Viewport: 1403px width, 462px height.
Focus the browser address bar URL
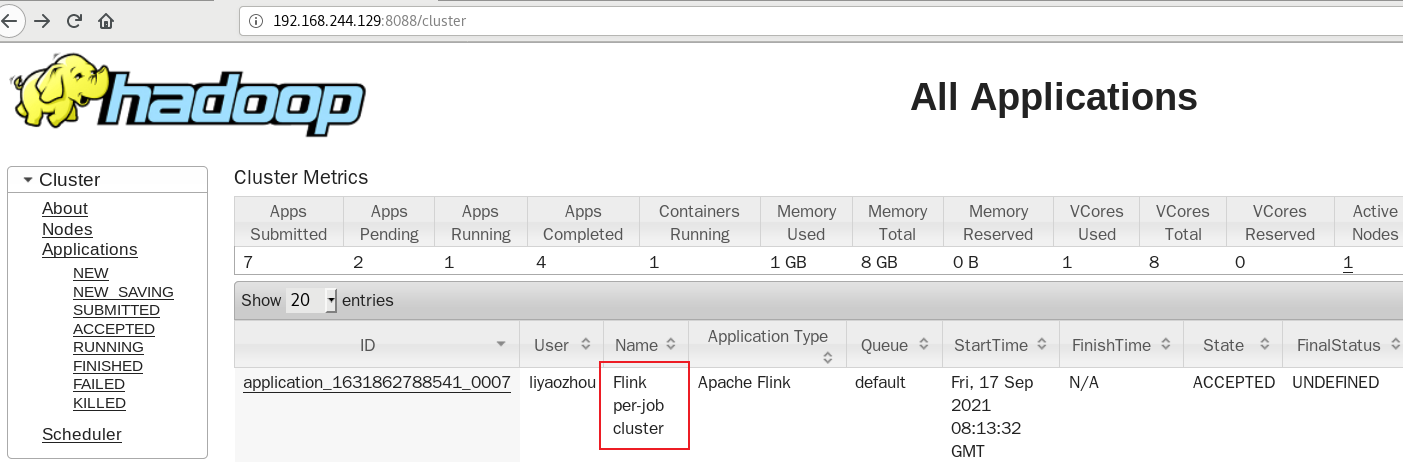pyautogui.click(x=370, y=20)
